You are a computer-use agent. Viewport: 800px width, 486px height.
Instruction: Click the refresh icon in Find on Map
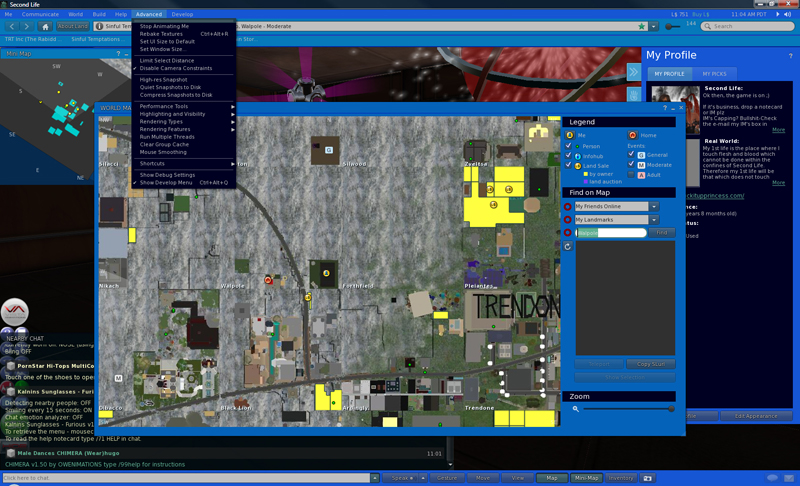point(568,246)
